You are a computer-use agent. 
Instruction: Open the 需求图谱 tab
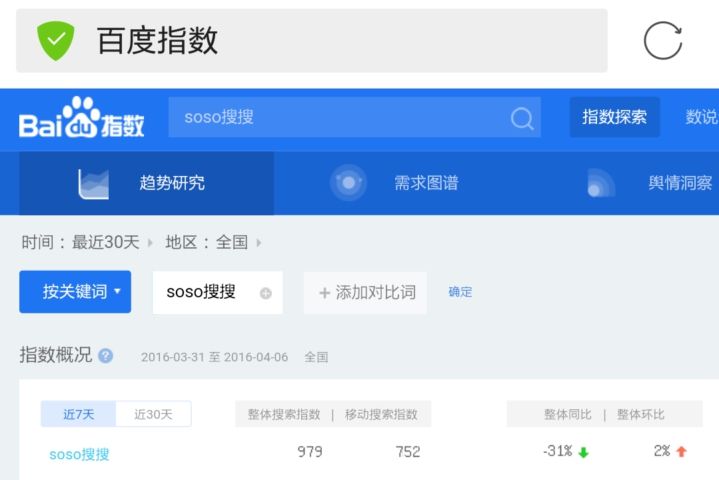(426, 183)
